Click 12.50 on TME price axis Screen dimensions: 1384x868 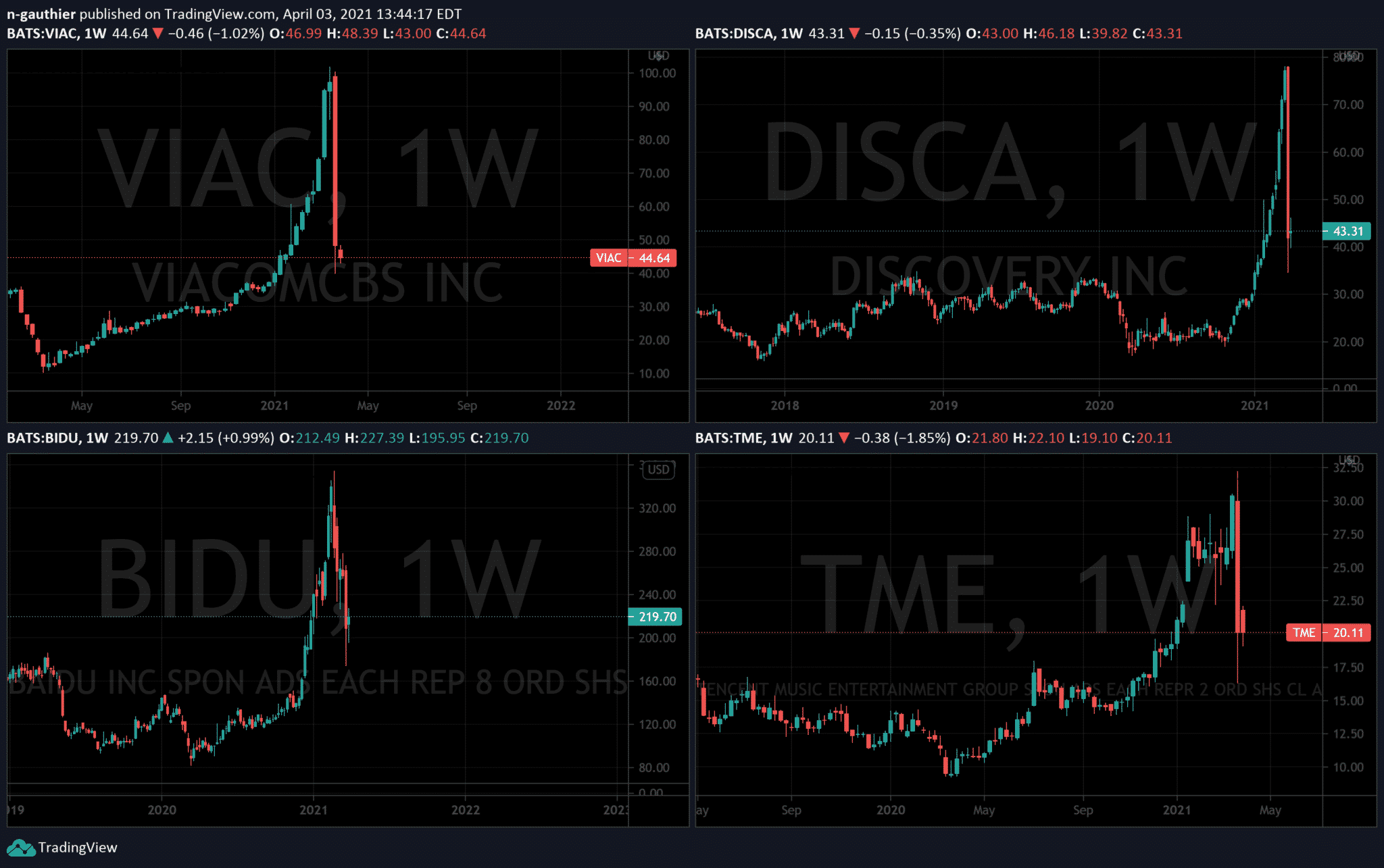[1348, 734]
